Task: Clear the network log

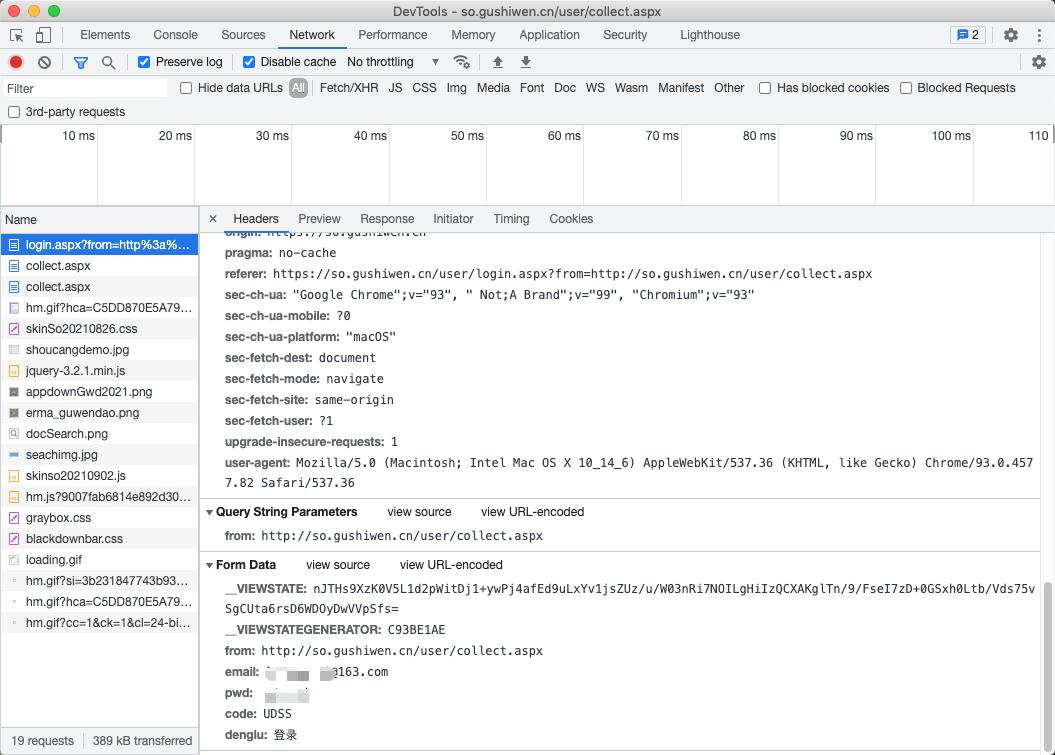Action: (44, 62)
